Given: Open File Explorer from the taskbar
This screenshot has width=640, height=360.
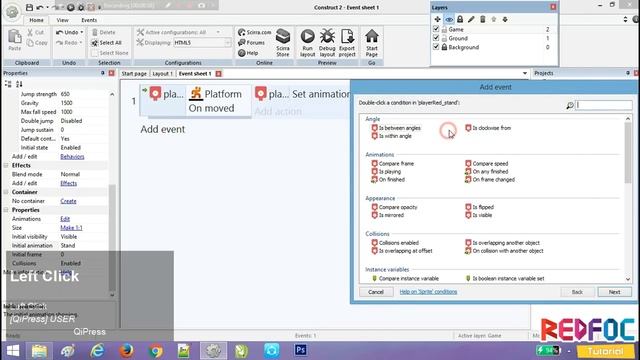Looking at the screenshot, I should pos(39,350).
